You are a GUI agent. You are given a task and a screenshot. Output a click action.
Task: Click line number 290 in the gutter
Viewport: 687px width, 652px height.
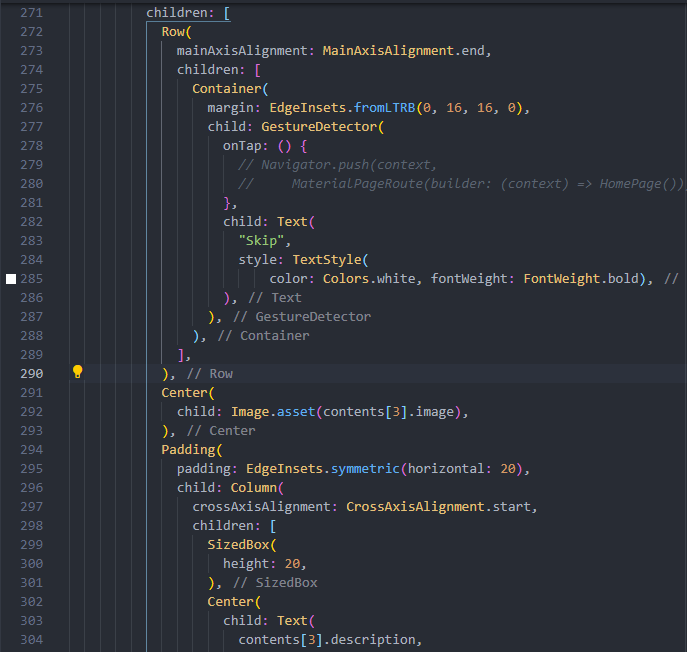click(x=31, y=373)
